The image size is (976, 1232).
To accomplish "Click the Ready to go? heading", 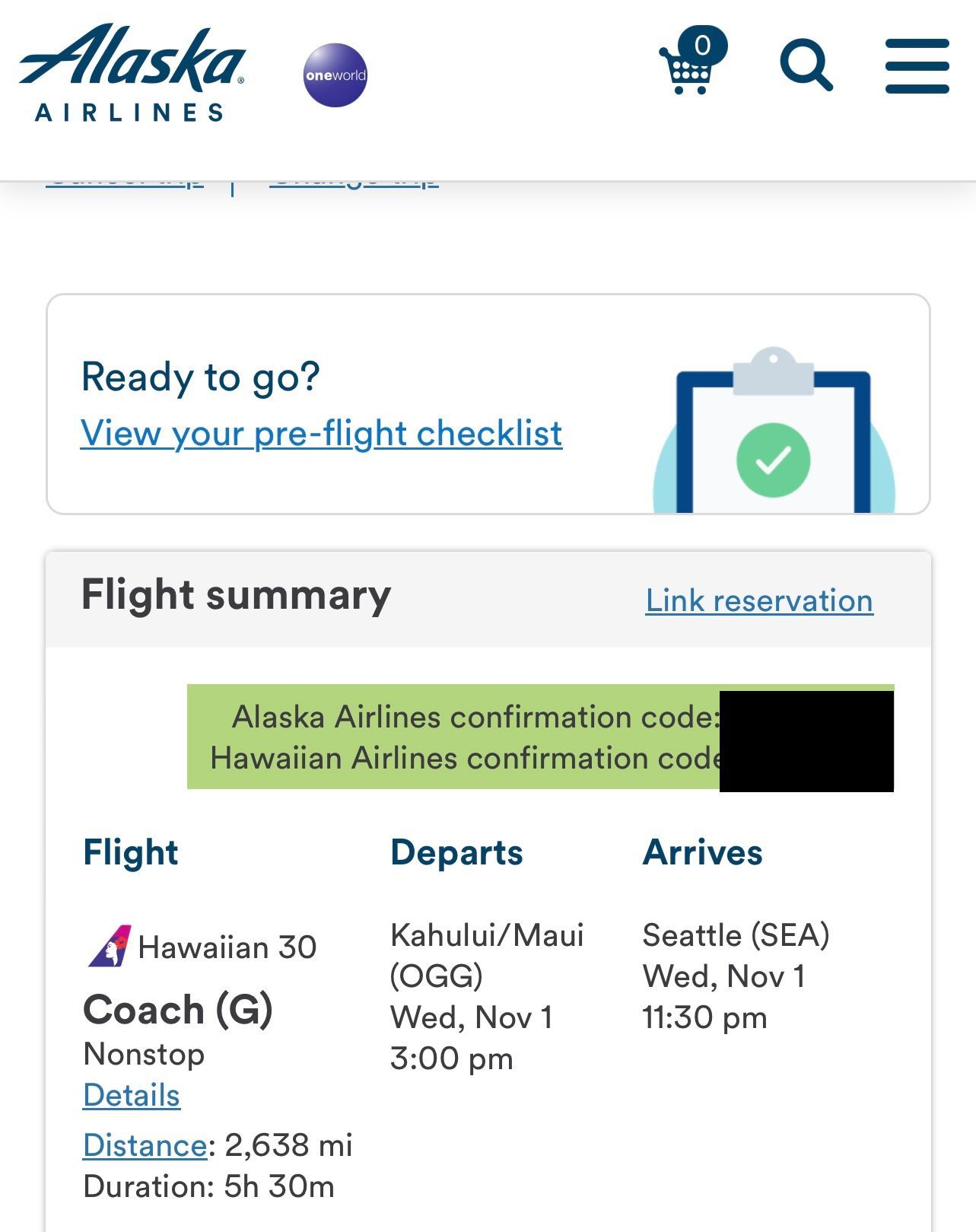I will click(x=201, y=377).
